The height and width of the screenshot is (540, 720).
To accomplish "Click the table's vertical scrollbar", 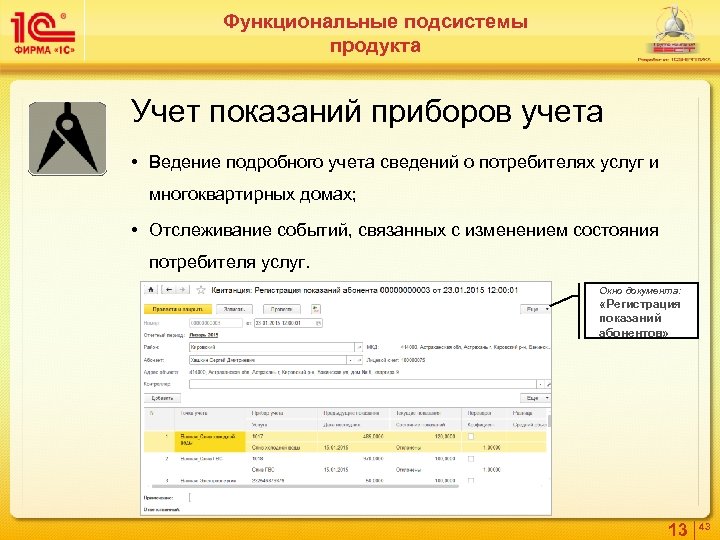I will pos(549,420).
